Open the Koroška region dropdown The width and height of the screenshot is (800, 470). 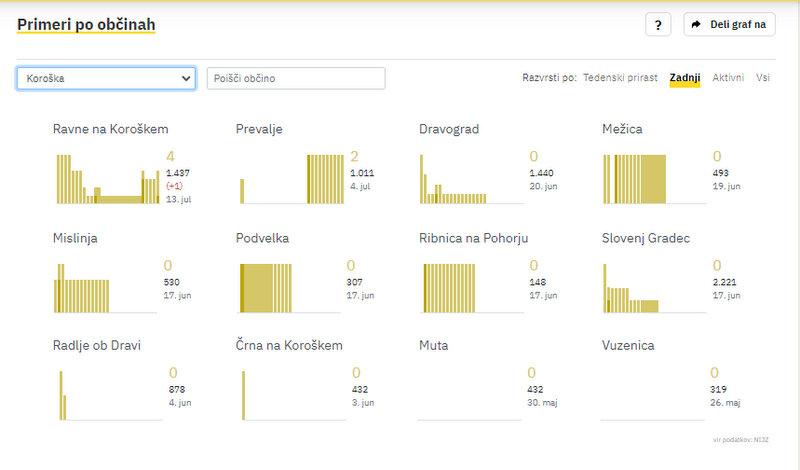coord(106,78)
